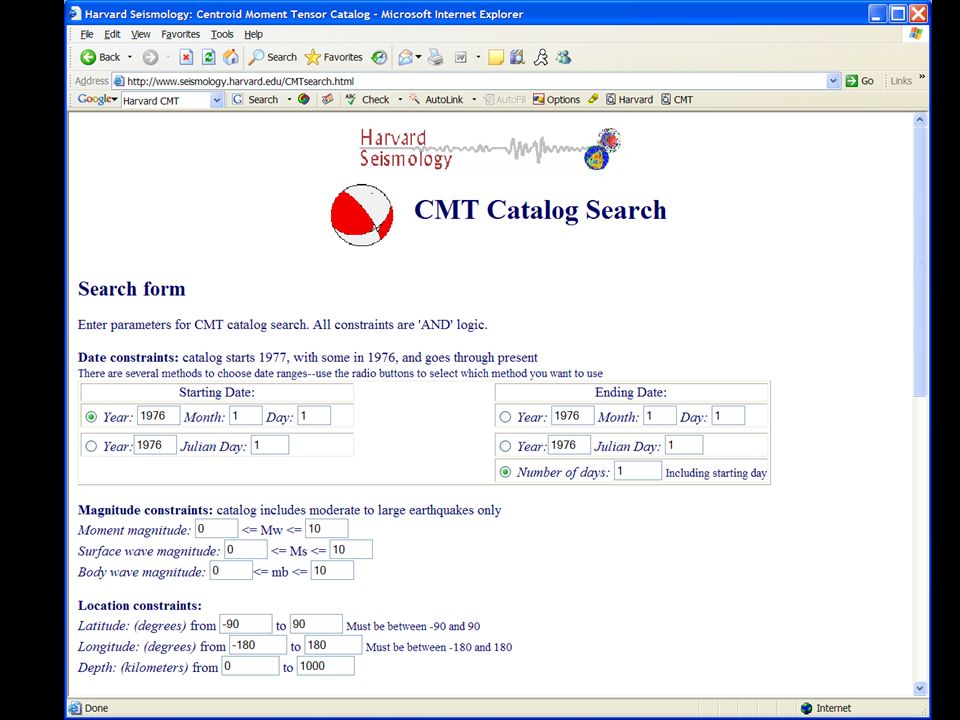Viewport: 960px width, 720px height.
Task: Open Google toolbar Options
Action: click(x=557, y=99)
